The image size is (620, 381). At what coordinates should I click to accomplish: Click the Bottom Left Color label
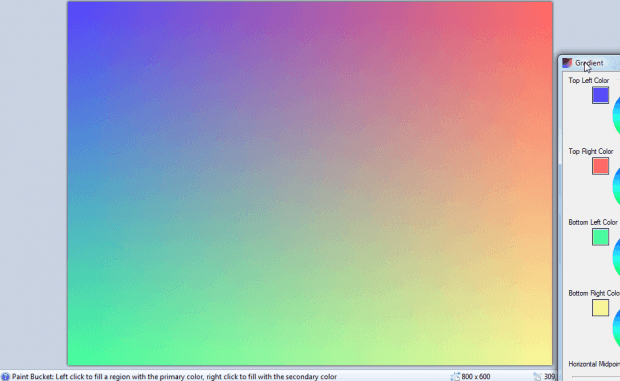(x=593, y=222)
